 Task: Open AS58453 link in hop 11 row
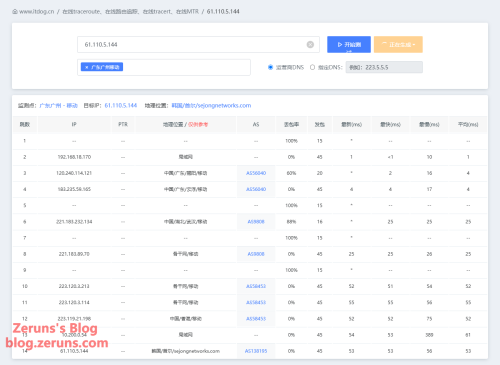[256, 303]
